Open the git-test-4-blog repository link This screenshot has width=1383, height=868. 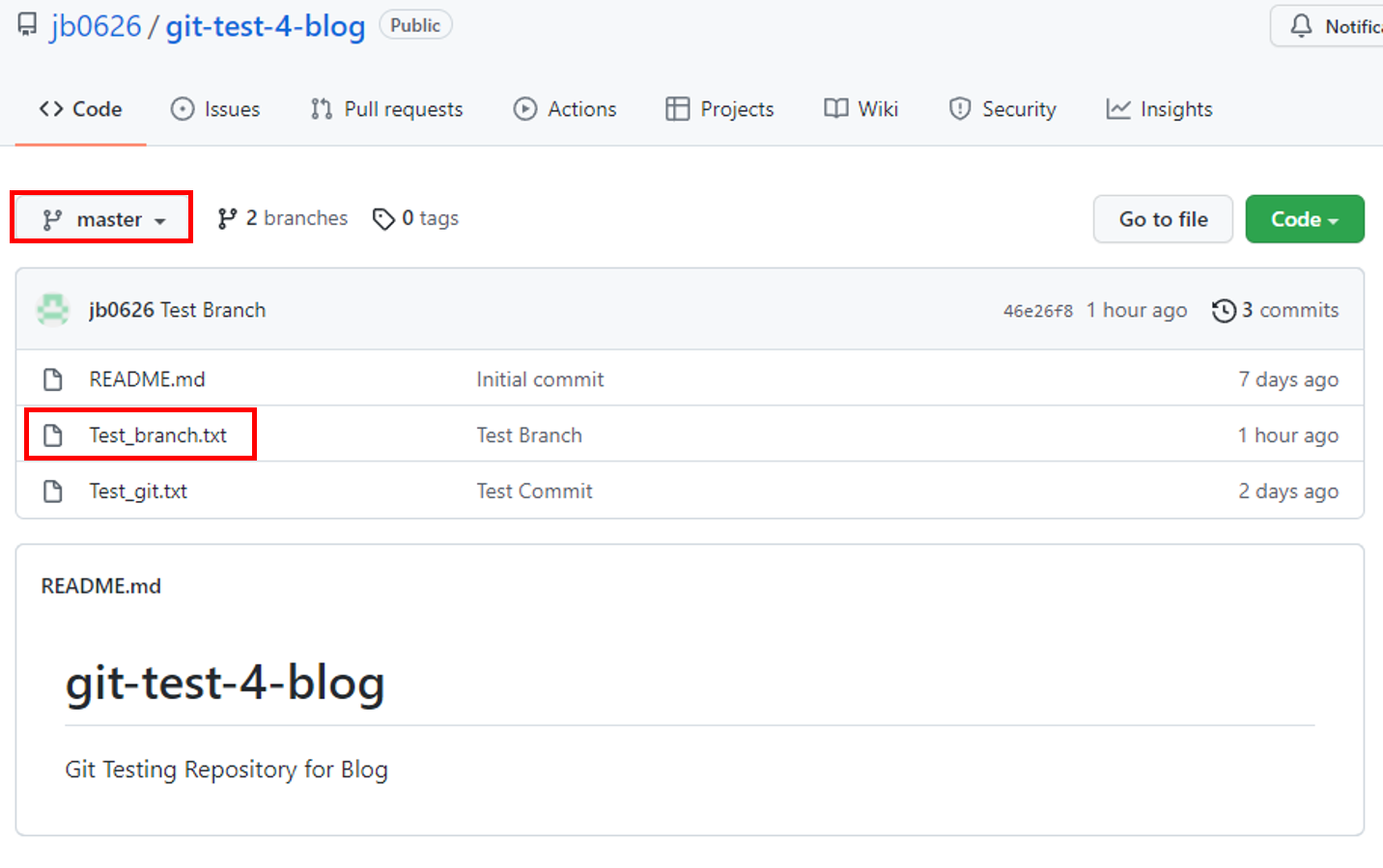click(266, 26)
